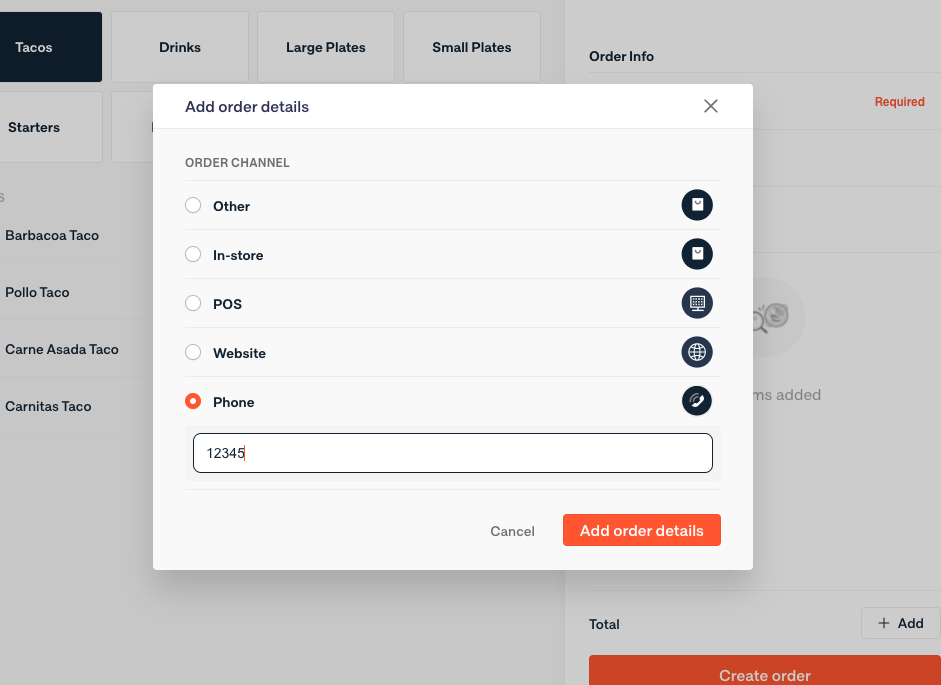This screenshot has width=941, height=685.
Task: Click the plus icon beside Add
Action: (x=883, y=623)
